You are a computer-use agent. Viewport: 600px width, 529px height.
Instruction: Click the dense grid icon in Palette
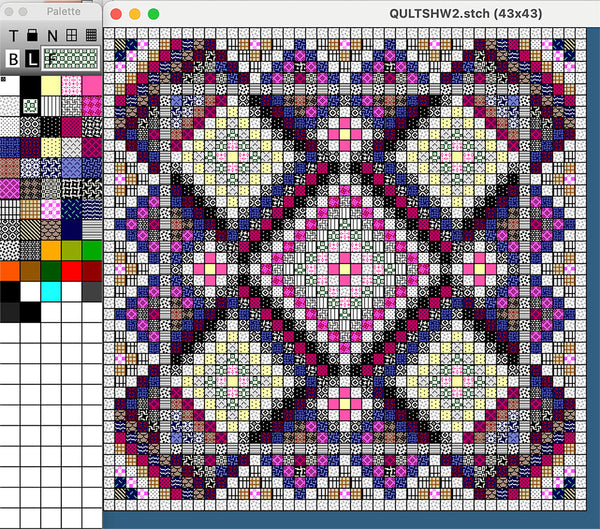[90, 35]
